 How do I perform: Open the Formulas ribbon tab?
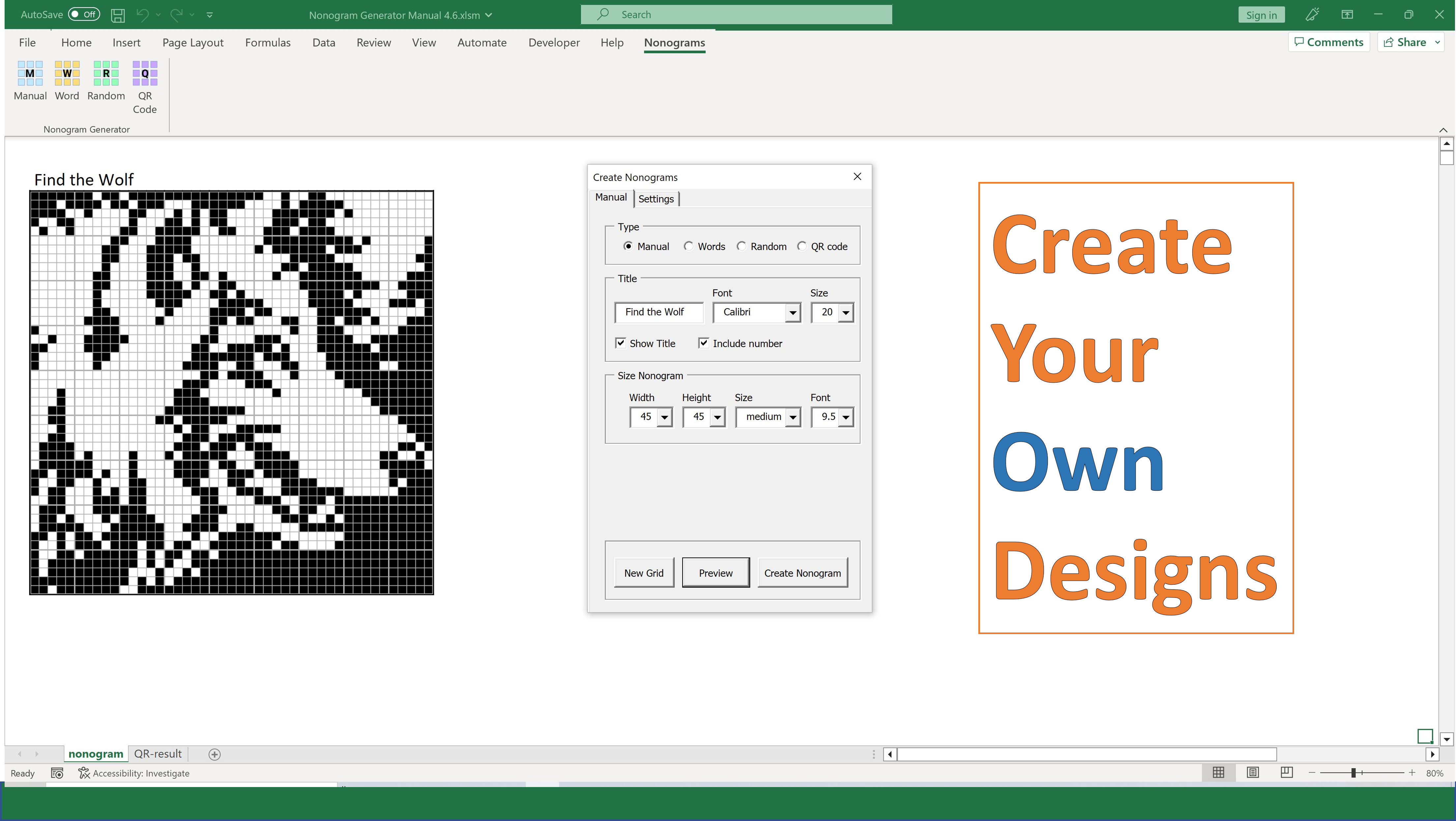pyautogui.click(x=267, y=43)
